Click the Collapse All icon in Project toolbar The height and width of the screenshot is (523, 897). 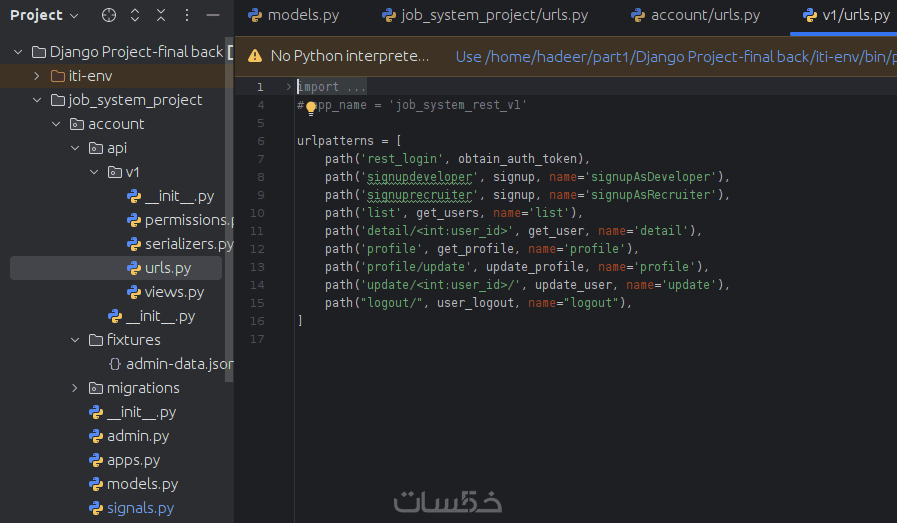coord(161,15)
